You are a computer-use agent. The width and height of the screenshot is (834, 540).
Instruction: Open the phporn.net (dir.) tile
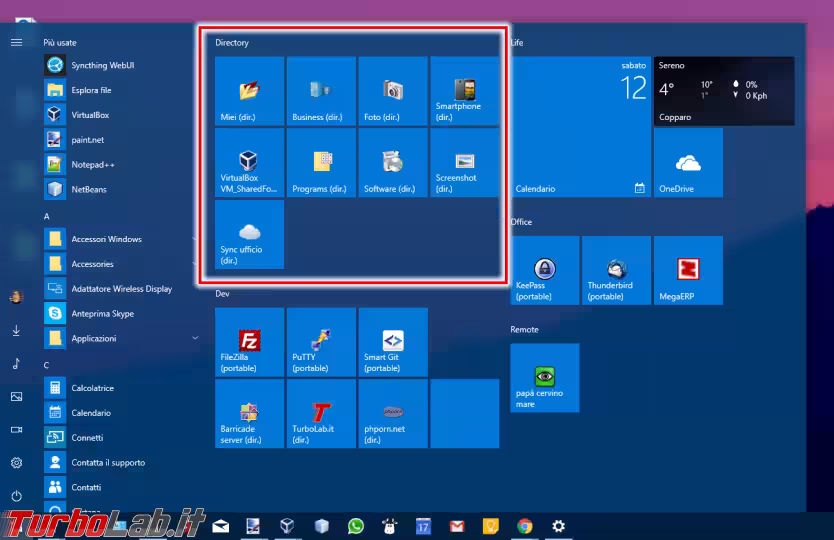tap(393, 414)
